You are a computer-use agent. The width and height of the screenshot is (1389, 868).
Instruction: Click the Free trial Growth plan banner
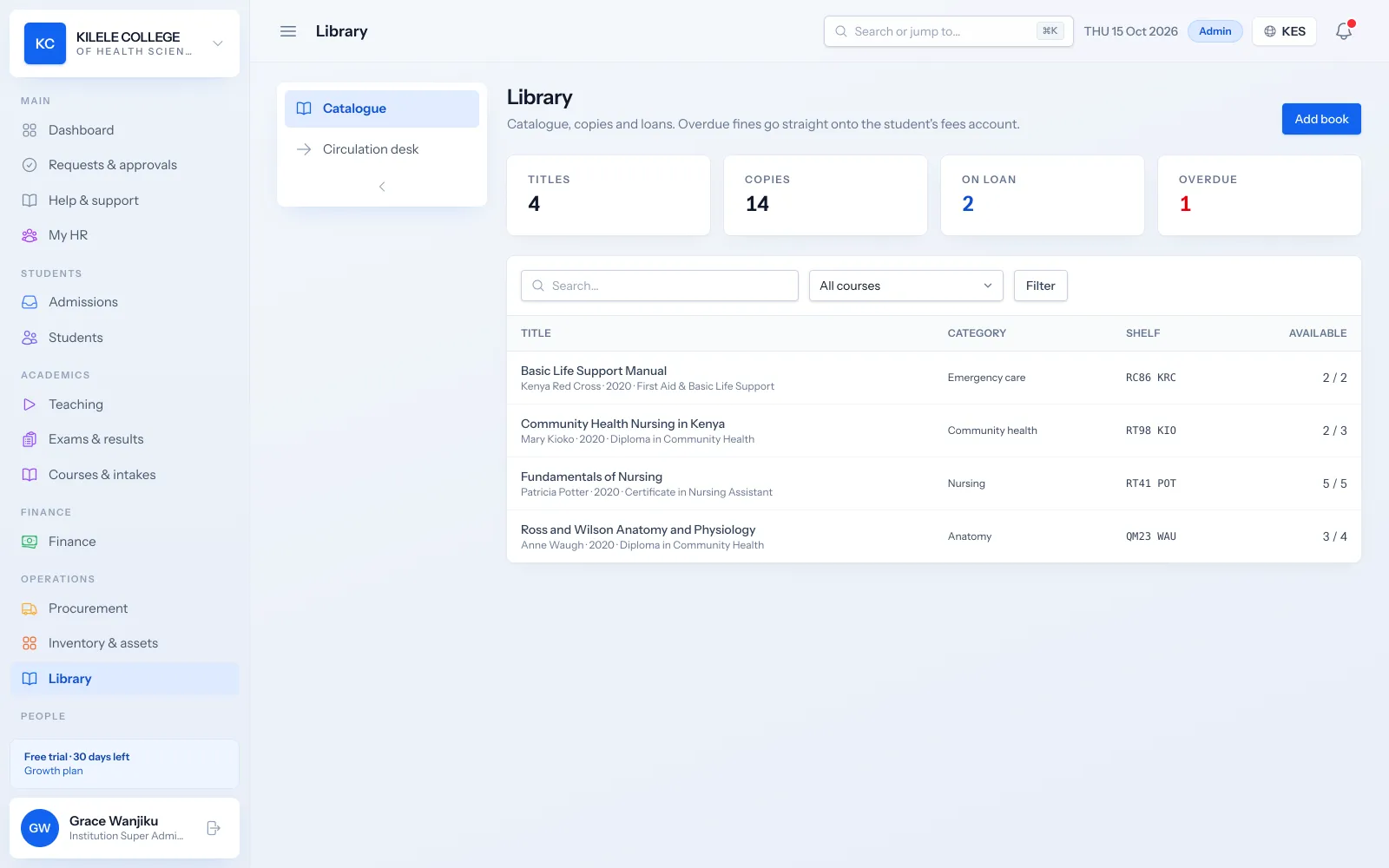click(124, 764)
